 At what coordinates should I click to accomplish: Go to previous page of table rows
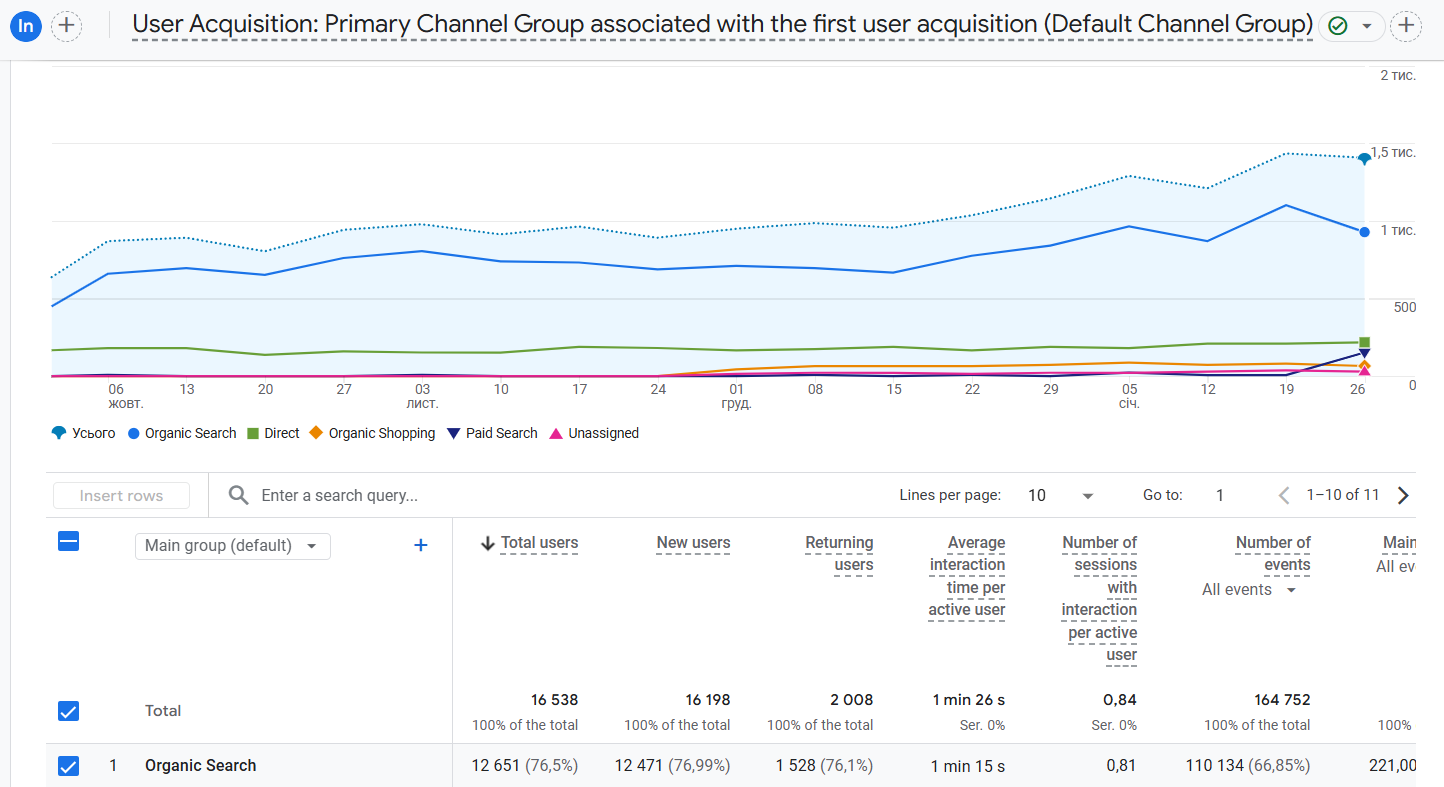[1285, 495]
